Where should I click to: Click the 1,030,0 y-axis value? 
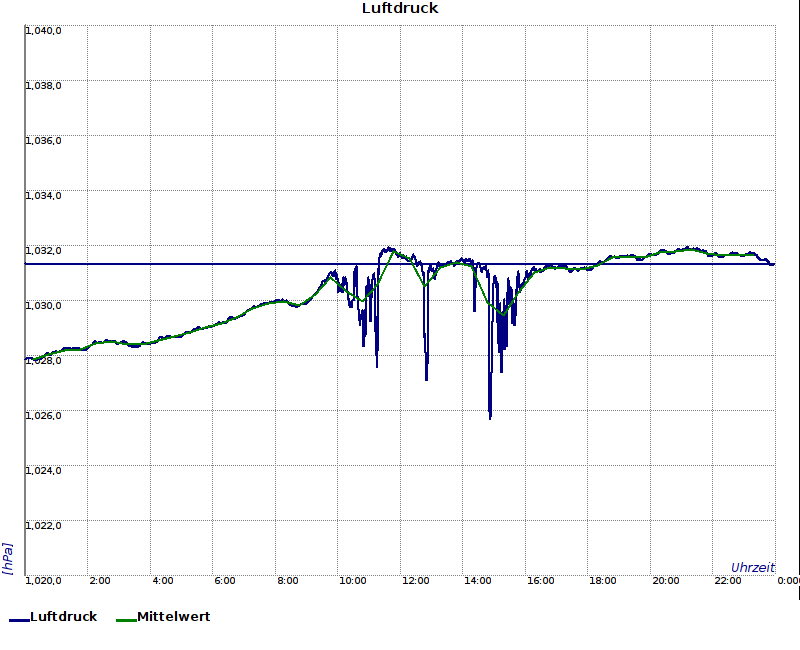click(x=43, y=306)
